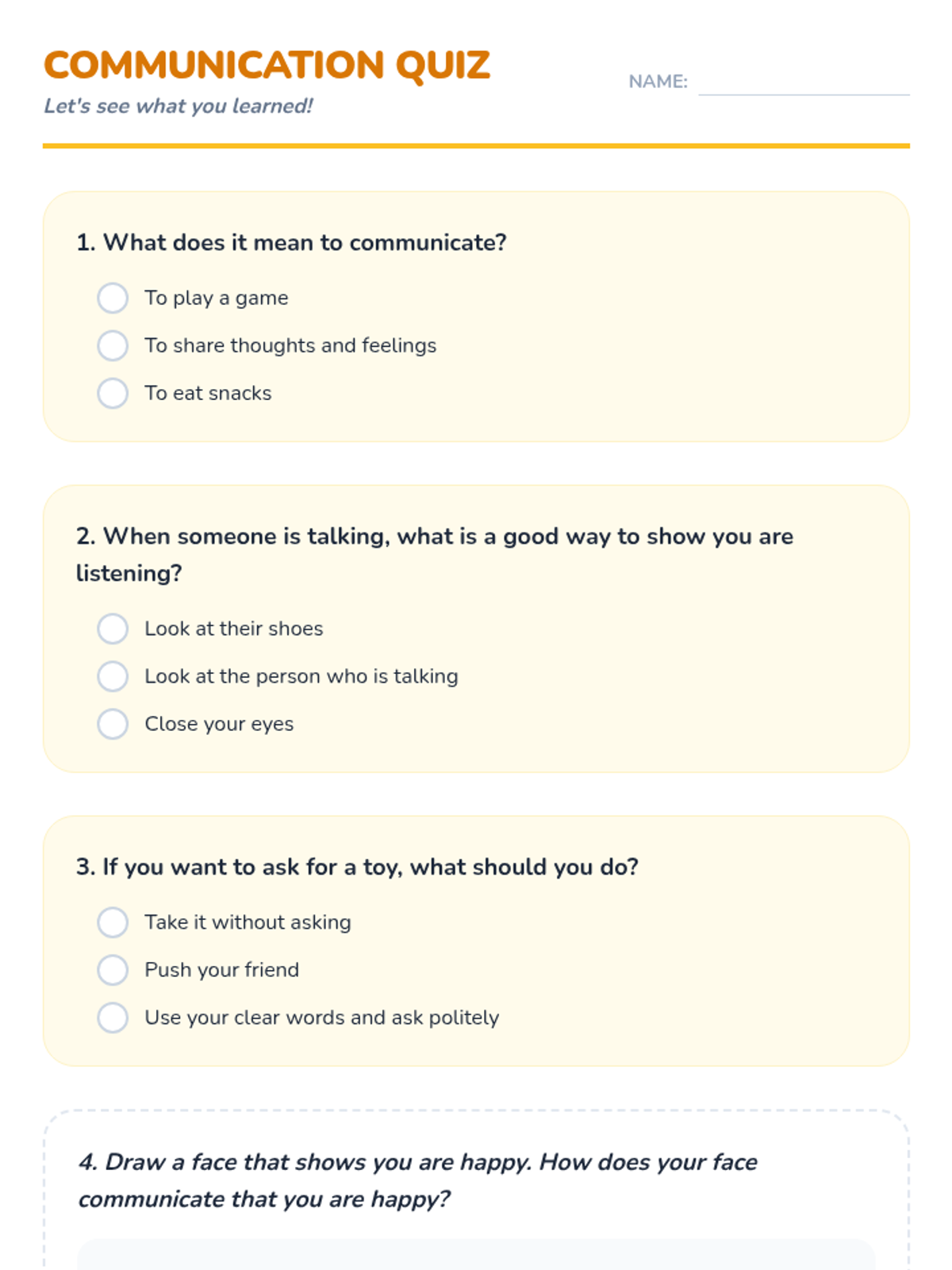Click the 'Close your eyes' answer text
Screen dimensions: 952x1270
pos(219,724)
